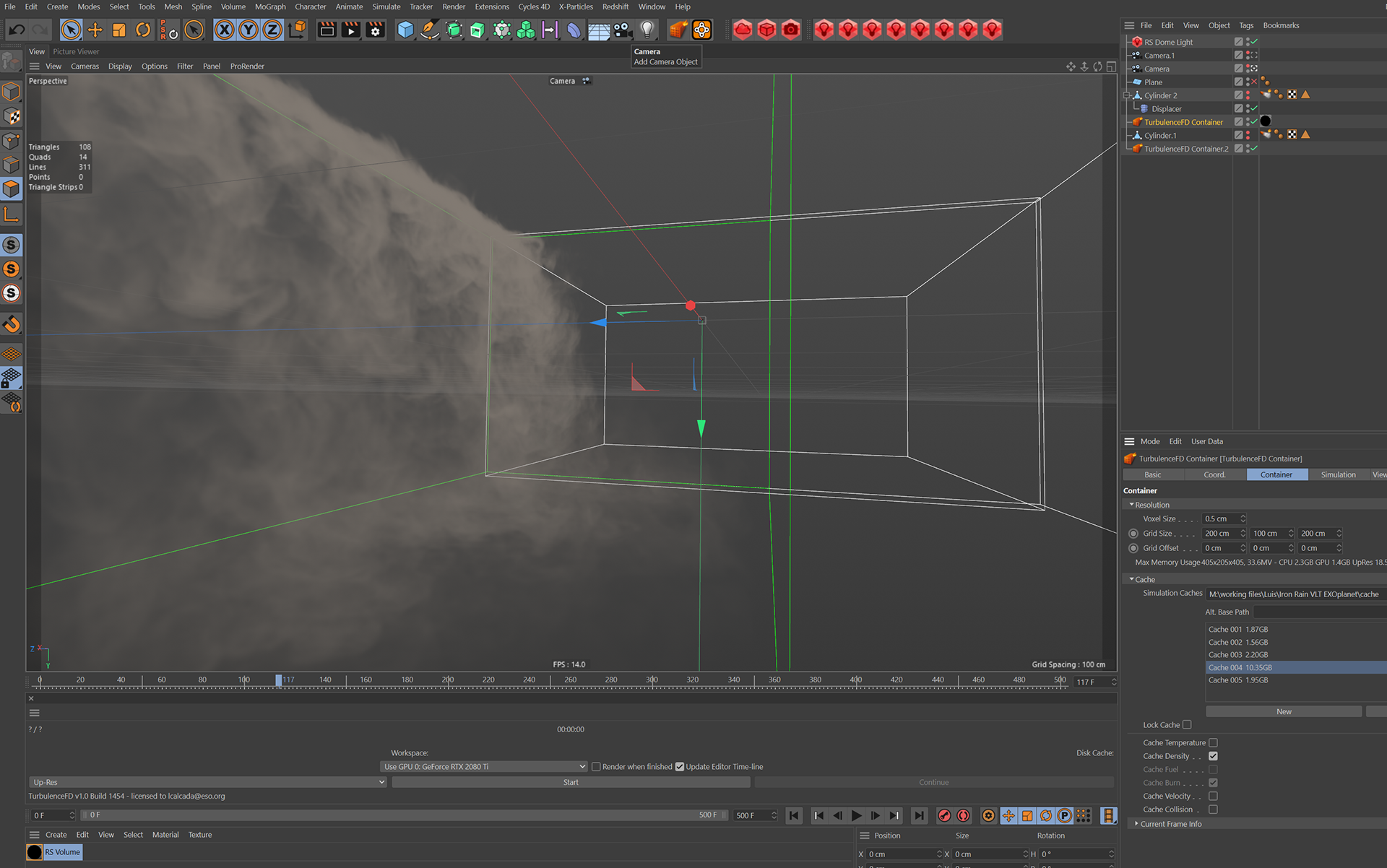Open the Up-Res mode dropdown
Image resolution: width=1387 pixels, height=868 pixels.
tap(208, 782)
